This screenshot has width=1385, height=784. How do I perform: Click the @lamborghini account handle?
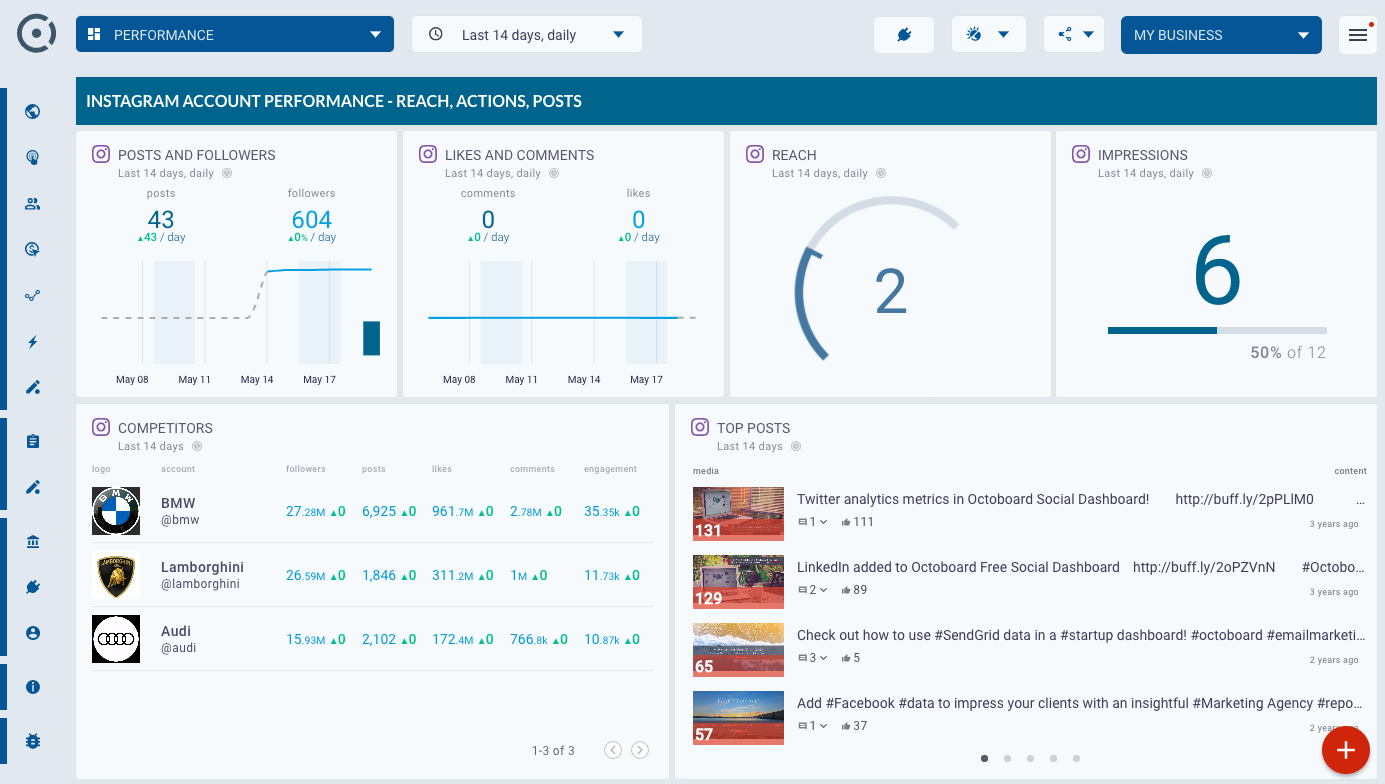coord(200,584)
